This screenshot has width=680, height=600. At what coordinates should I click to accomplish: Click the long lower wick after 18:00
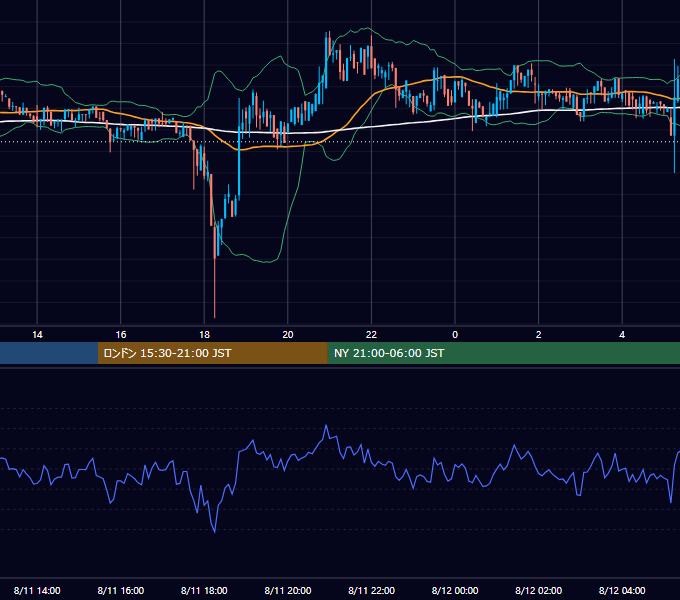(x=215, y=288)
